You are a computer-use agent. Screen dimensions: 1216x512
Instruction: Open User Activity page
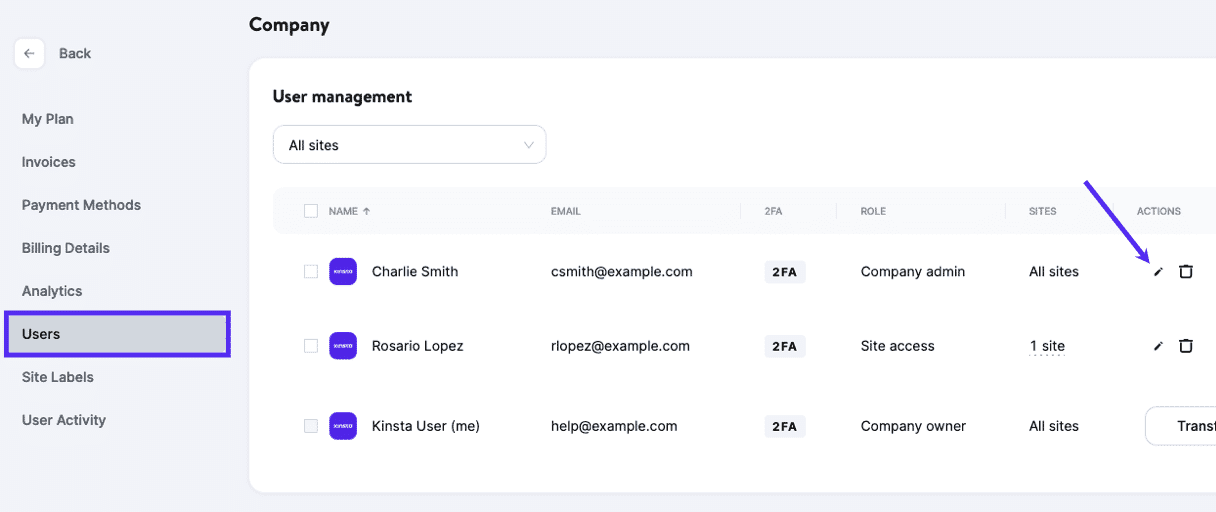point(64,420)
